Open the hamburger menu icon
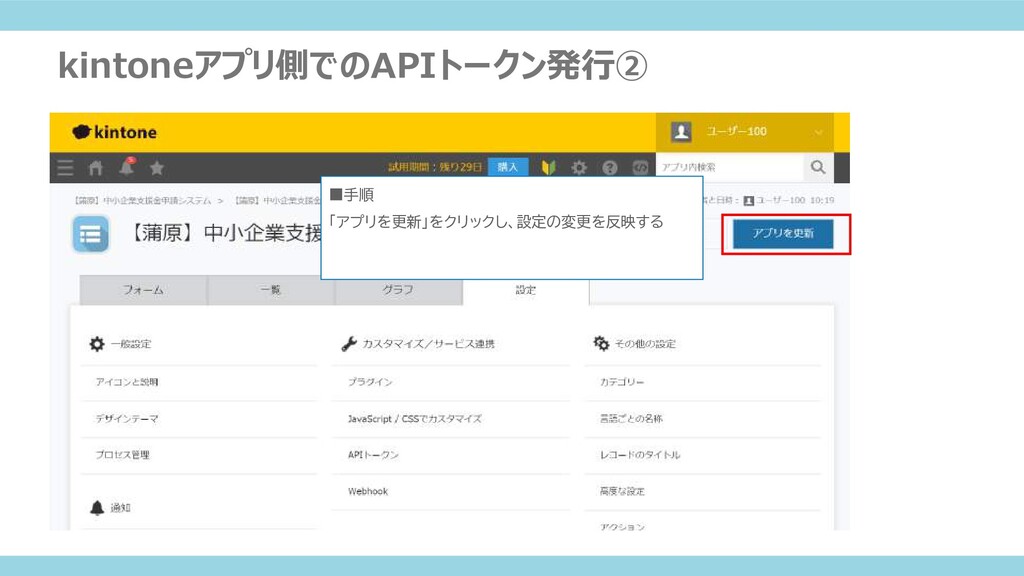The height and width of the screenshot is (576, 1024). coord(65,168)
